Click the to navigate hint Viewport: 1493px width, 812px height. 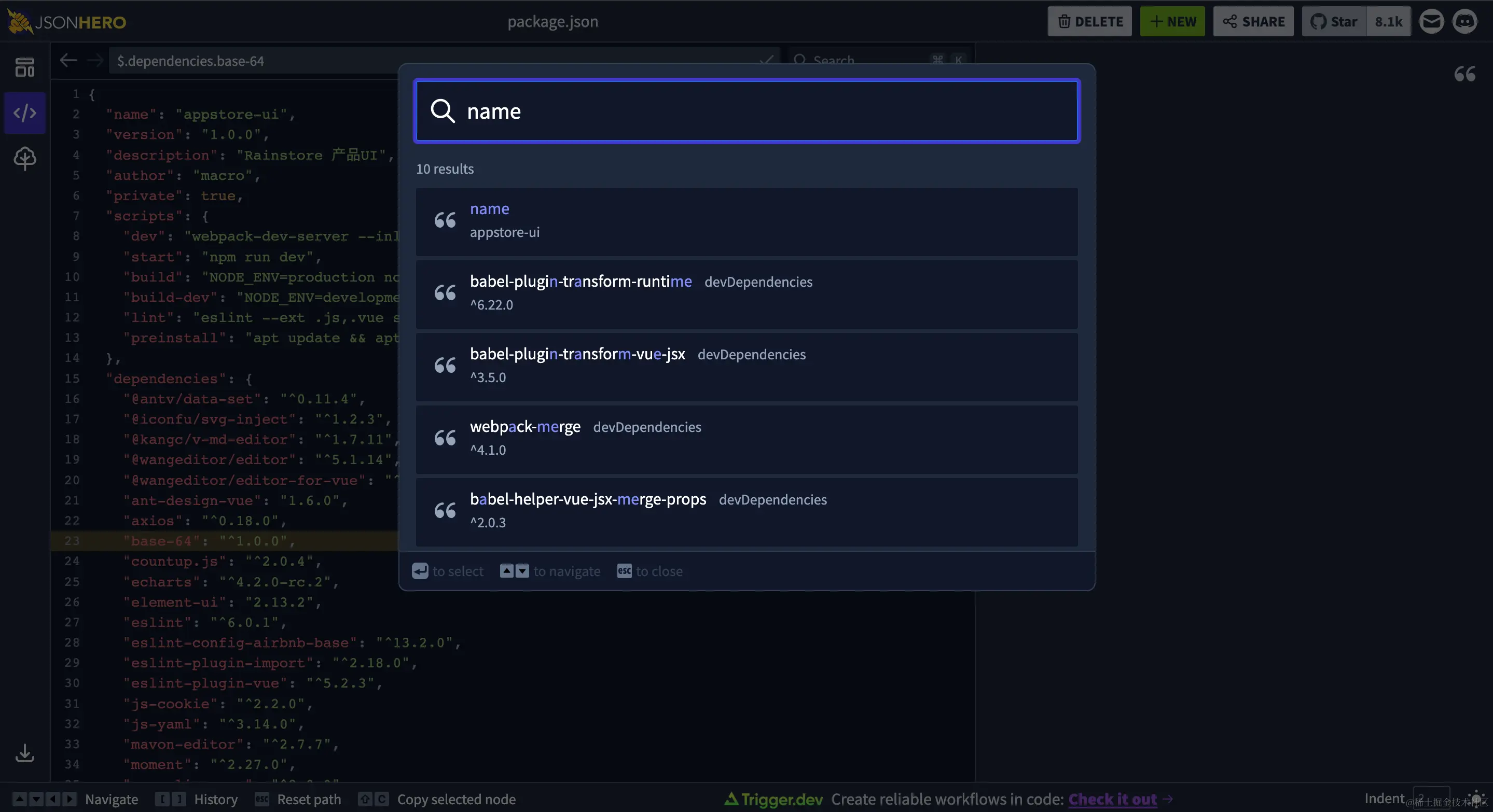[x=550, y=570]
